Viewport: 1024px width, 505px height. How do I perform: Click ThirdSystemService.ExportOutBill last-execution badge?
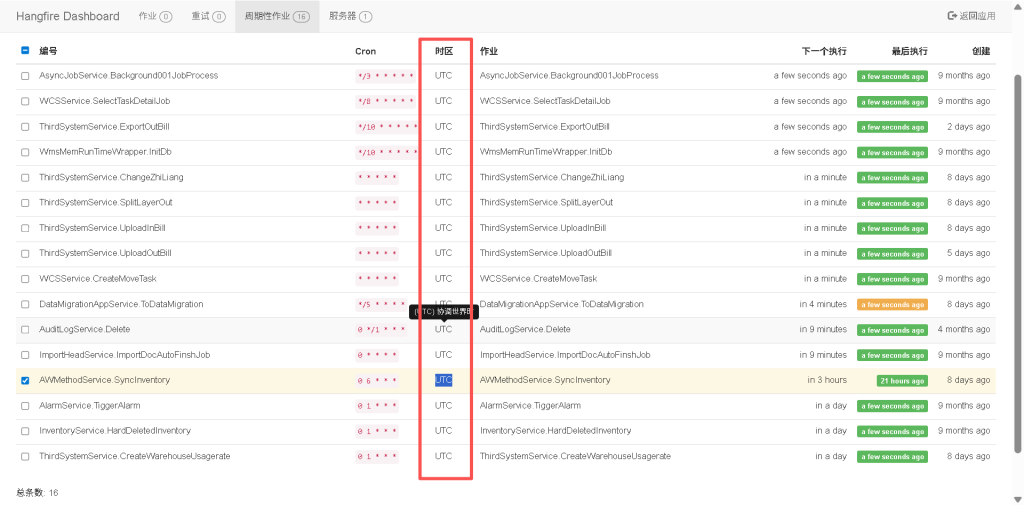pyautogui.click(x=892, y=127)
